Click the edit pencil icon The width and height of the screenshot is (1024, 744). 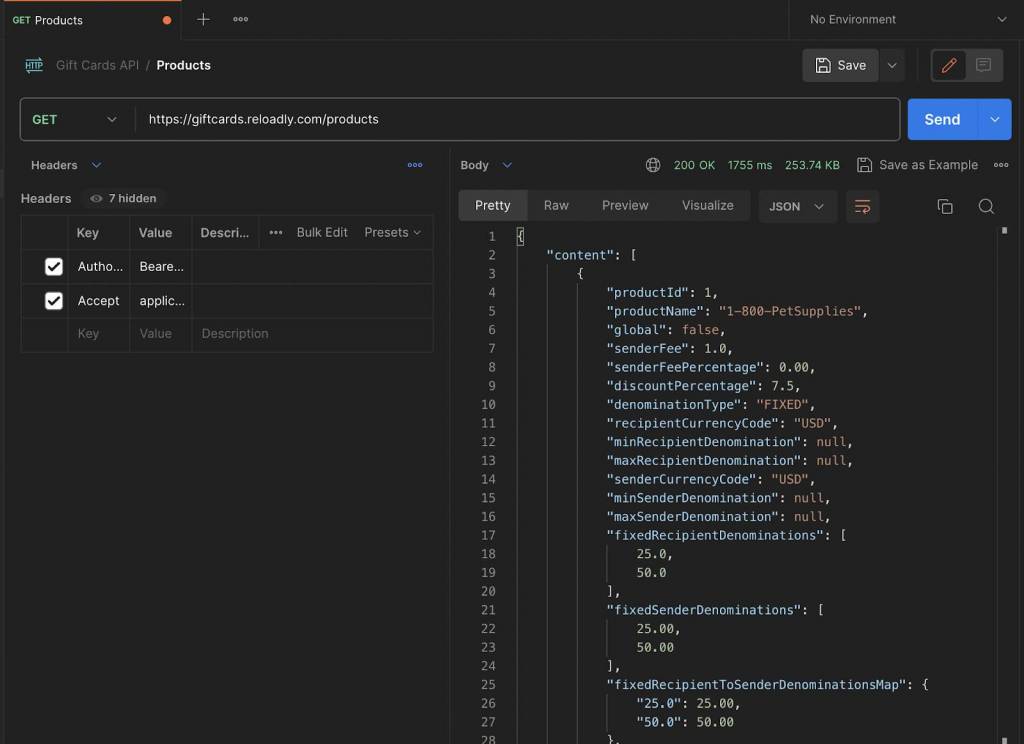click(x=949, y=65)
